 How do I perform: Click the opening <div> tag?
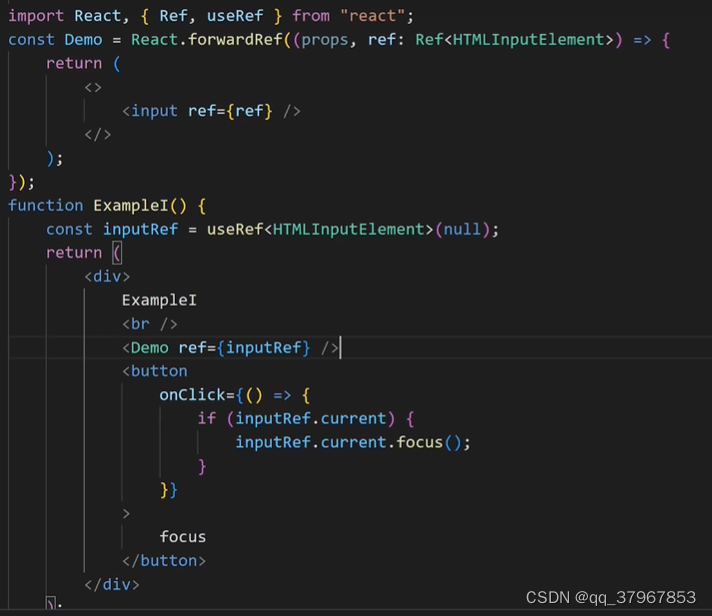point(107,276)
